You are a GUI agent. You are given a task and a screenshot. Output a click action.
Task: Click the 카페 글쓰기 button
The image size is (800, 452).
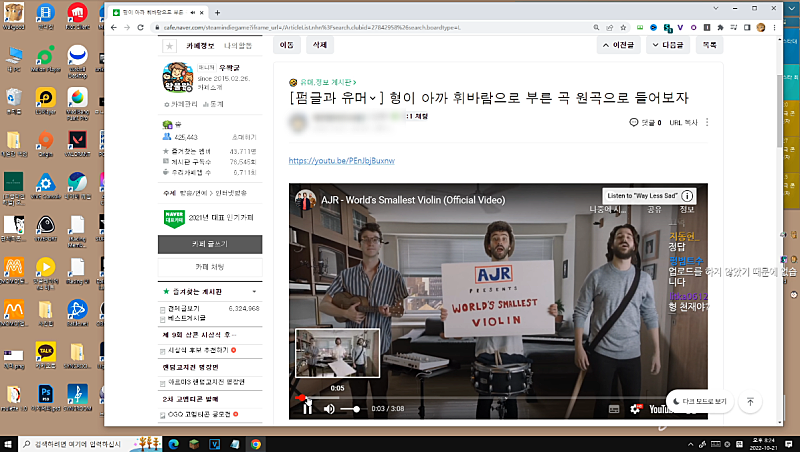click(210, 244)
